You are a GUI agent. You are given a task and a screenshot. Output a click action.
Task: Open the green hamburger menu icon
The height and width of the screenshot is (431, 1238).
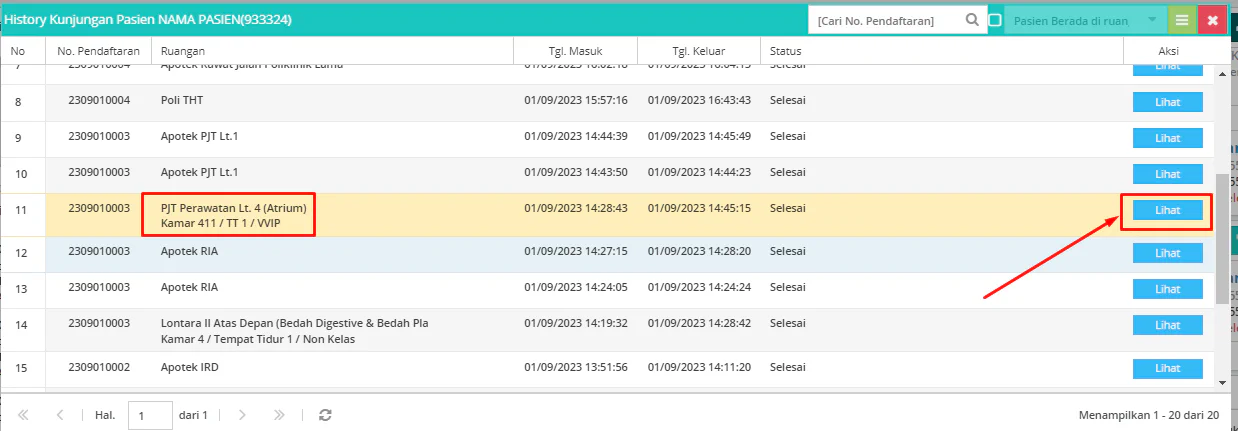[1182, 20]
